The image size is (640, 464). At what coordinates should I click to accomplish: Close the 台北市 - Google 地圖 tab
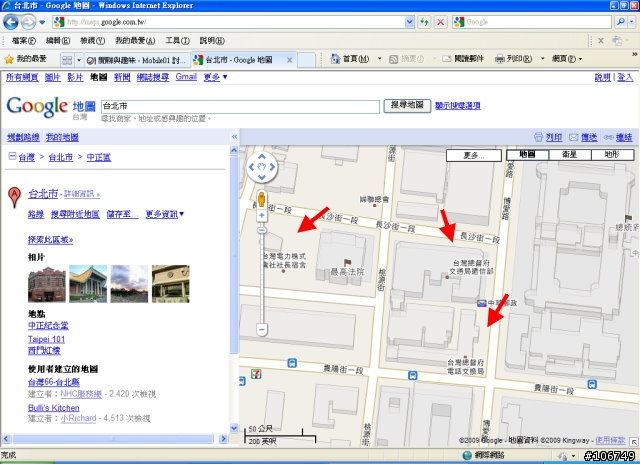tap(289, 60)
